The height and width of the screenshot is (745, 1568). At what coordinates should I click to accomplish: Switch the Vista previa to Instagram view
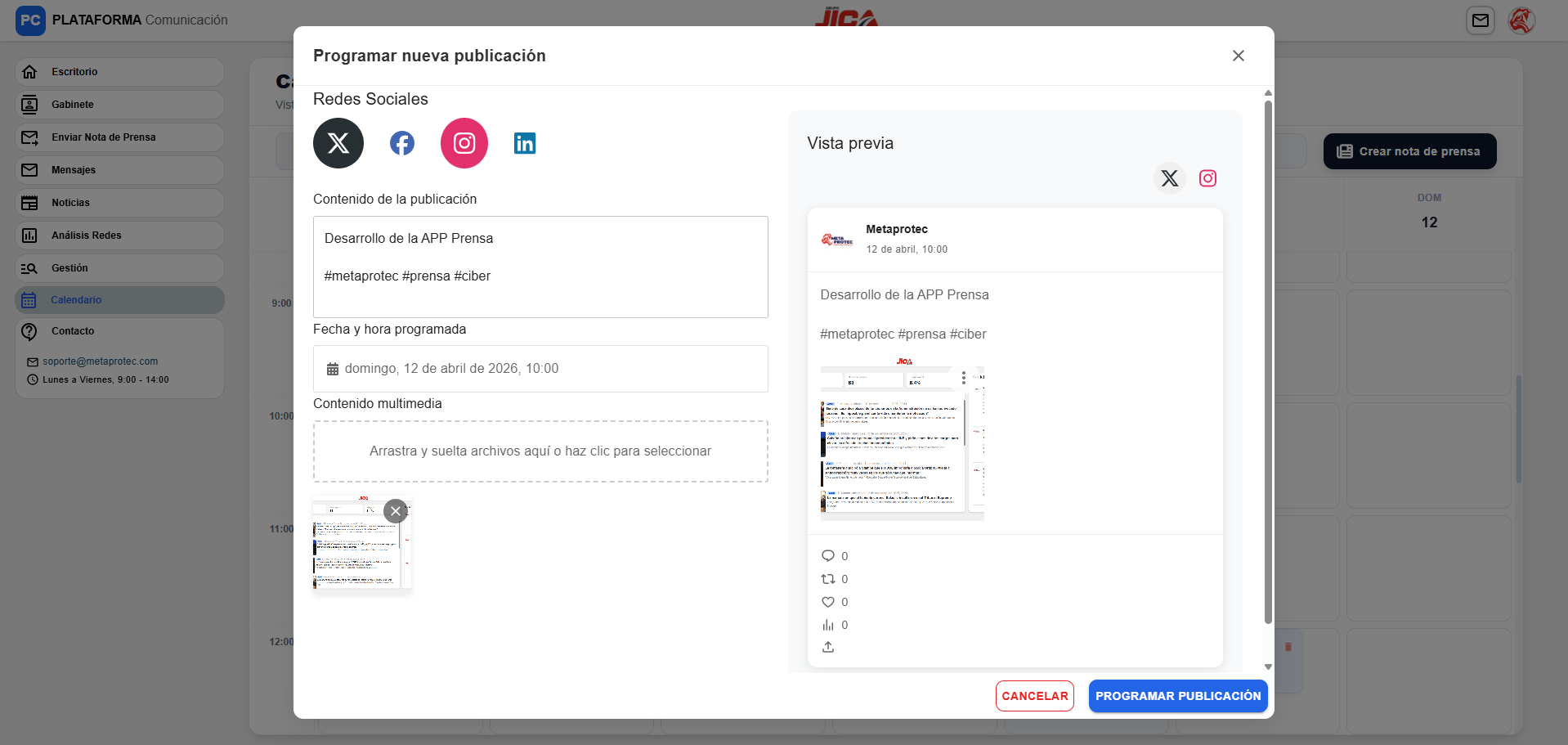[1207, 177]
